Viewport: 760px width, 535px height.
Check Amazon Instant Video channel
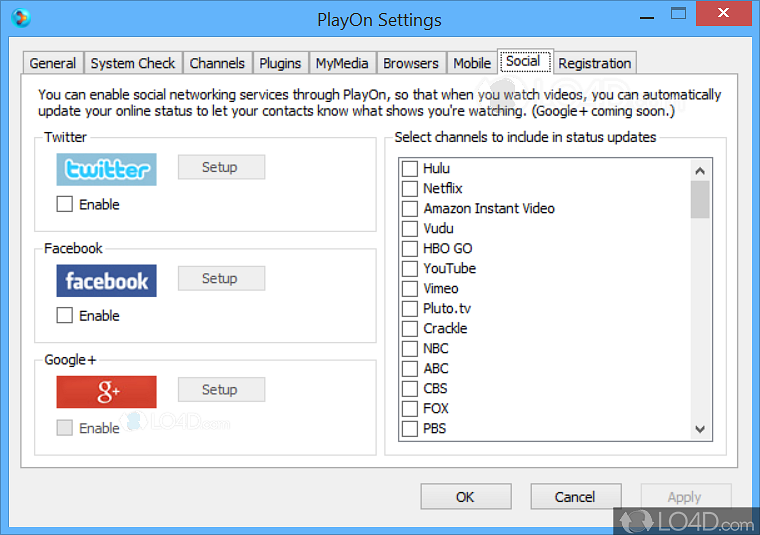tap(410, 209)
